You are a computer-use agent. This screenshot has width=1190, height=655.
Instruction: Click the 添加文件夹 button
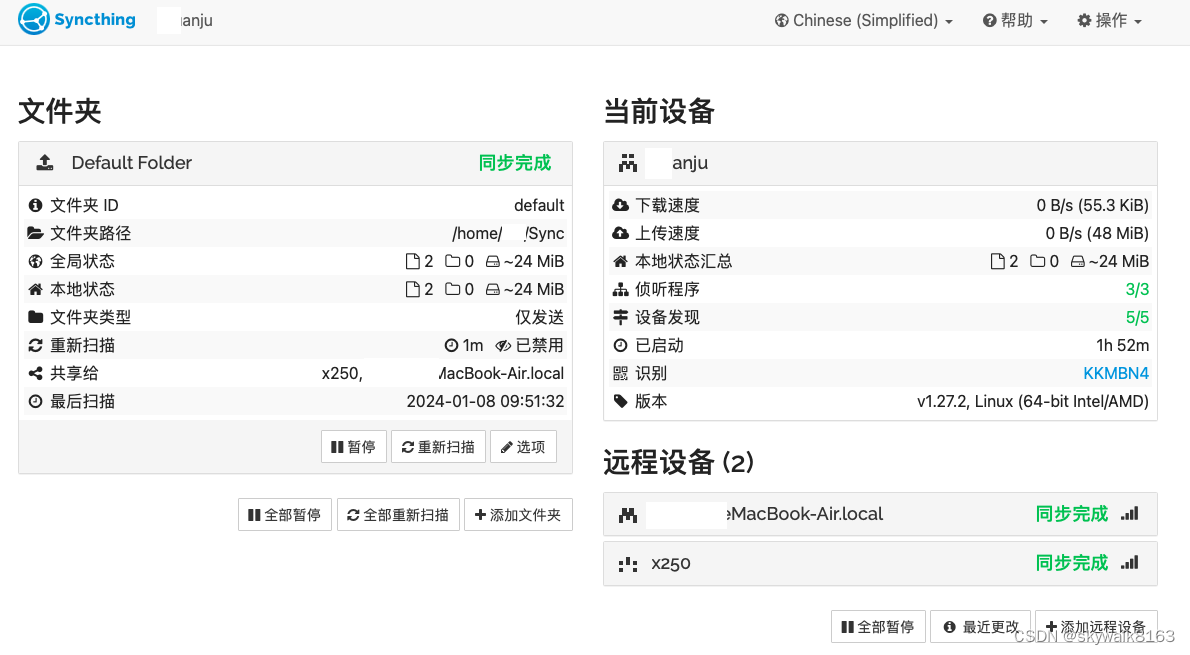point(518,514)
